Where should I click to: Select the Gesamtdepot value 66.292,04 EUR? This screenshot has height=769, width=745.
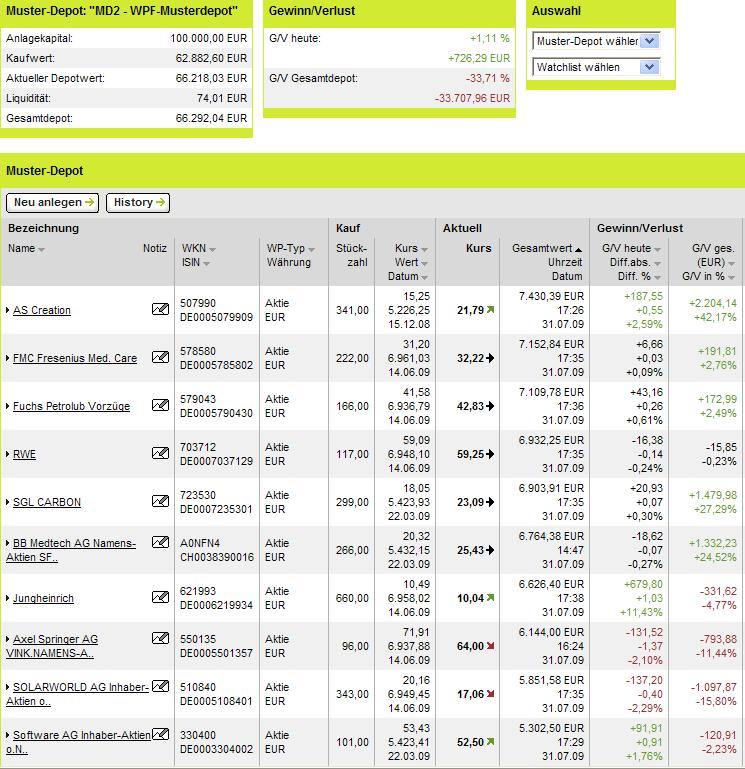(211, 118)
